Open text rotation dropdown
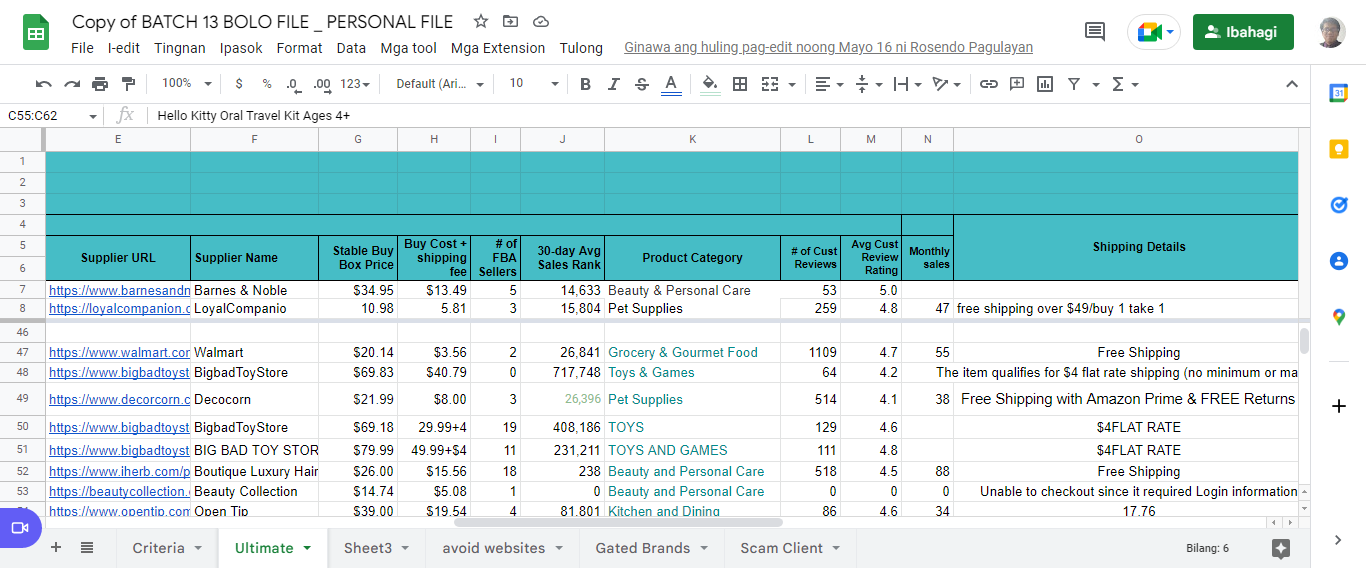 pyautogui.click(x=946, y=84)
